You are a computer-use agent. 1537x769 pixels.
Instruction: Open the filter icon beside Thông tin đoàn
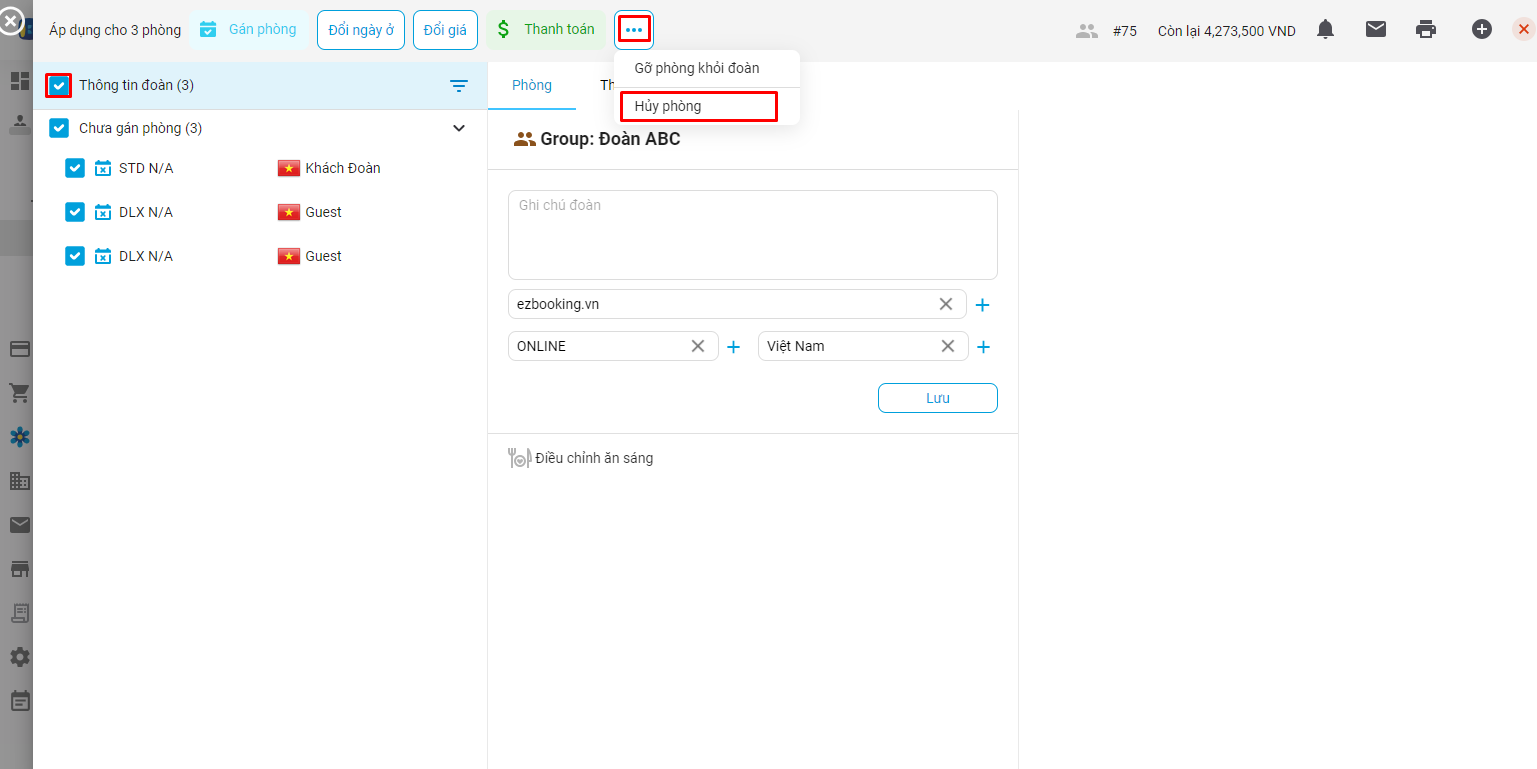[459, 86]
